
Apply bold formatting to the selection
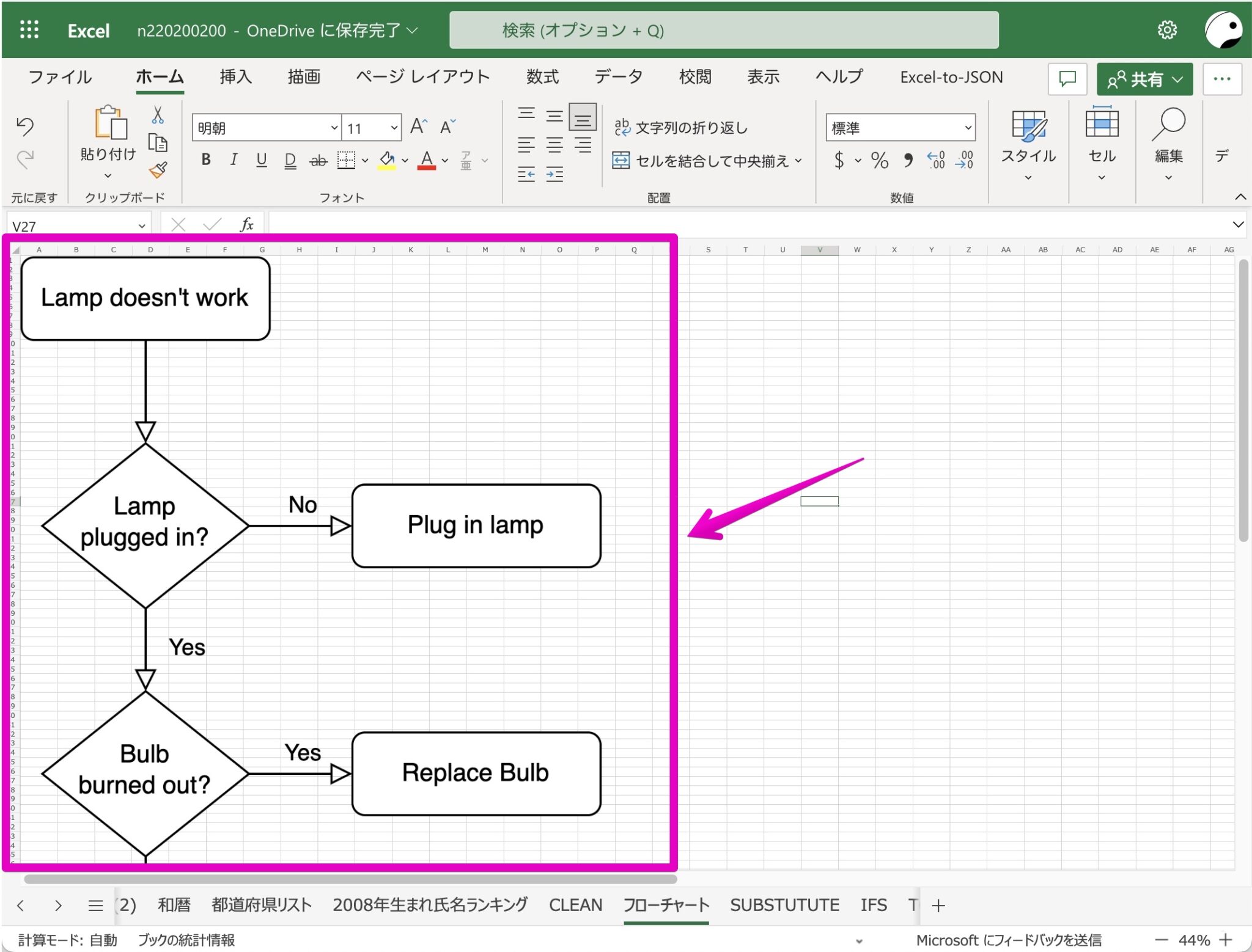[205, 160]
